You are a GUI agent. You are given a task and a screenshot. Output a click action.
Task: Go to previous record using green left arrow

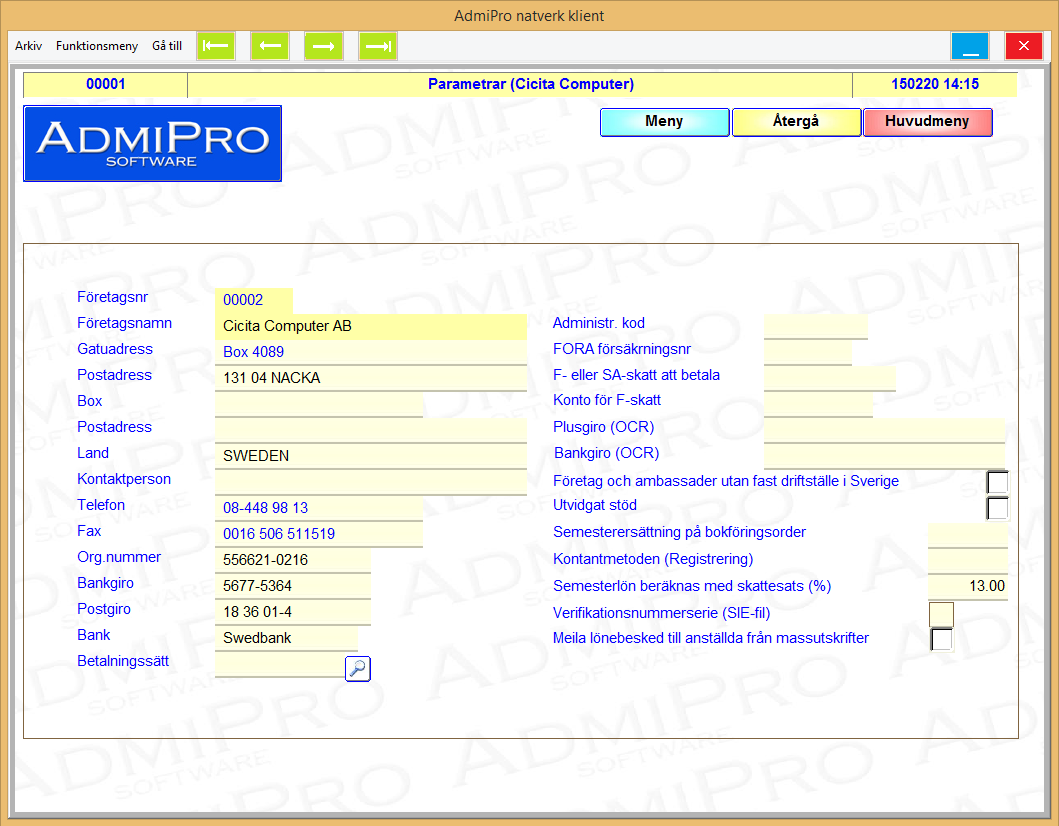(x=270, y=46)
